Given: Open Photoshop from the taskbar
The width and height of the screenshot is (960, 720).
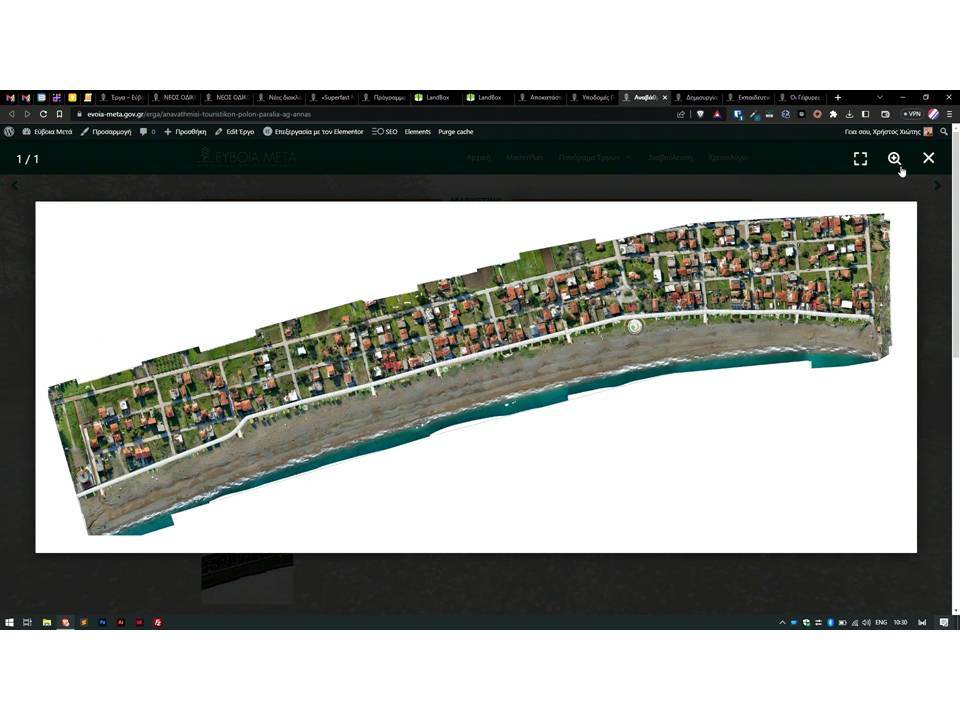Looking at the screenshot, I should pos(102,622).
